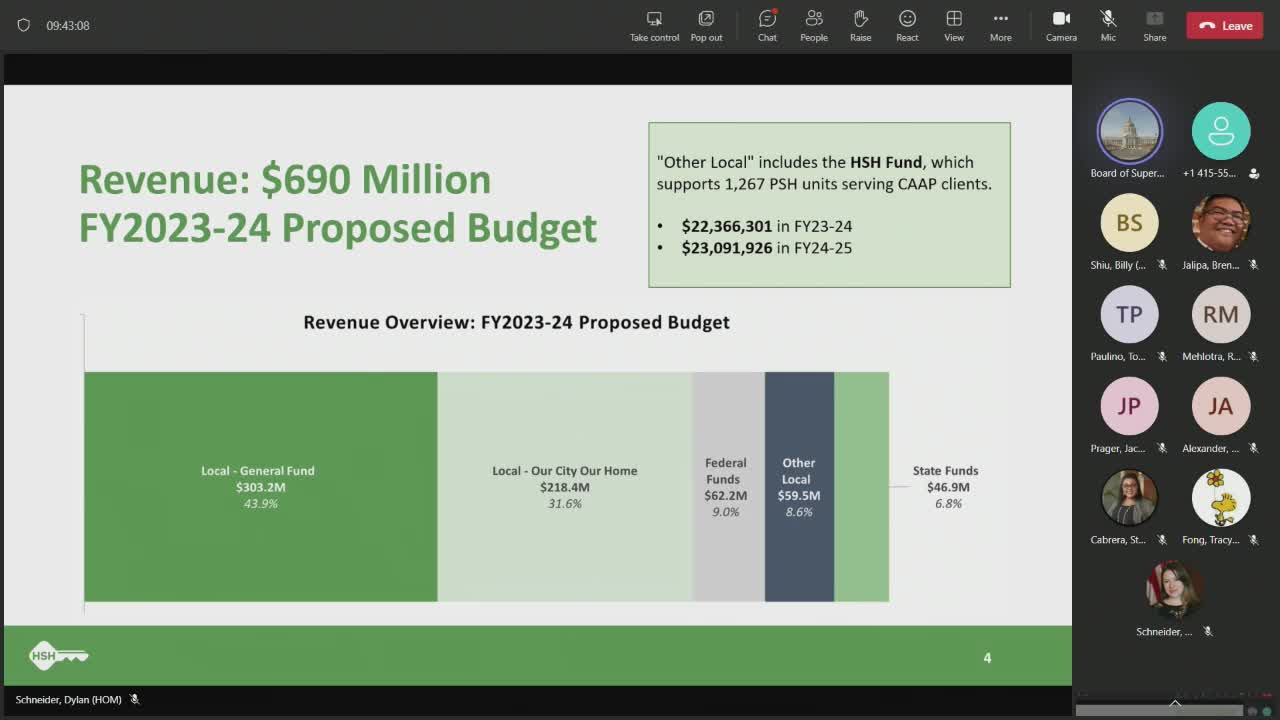Select Paulino participant TP avatar
This screenshot has width=1280, height=720.
(x=1129, y=314)
